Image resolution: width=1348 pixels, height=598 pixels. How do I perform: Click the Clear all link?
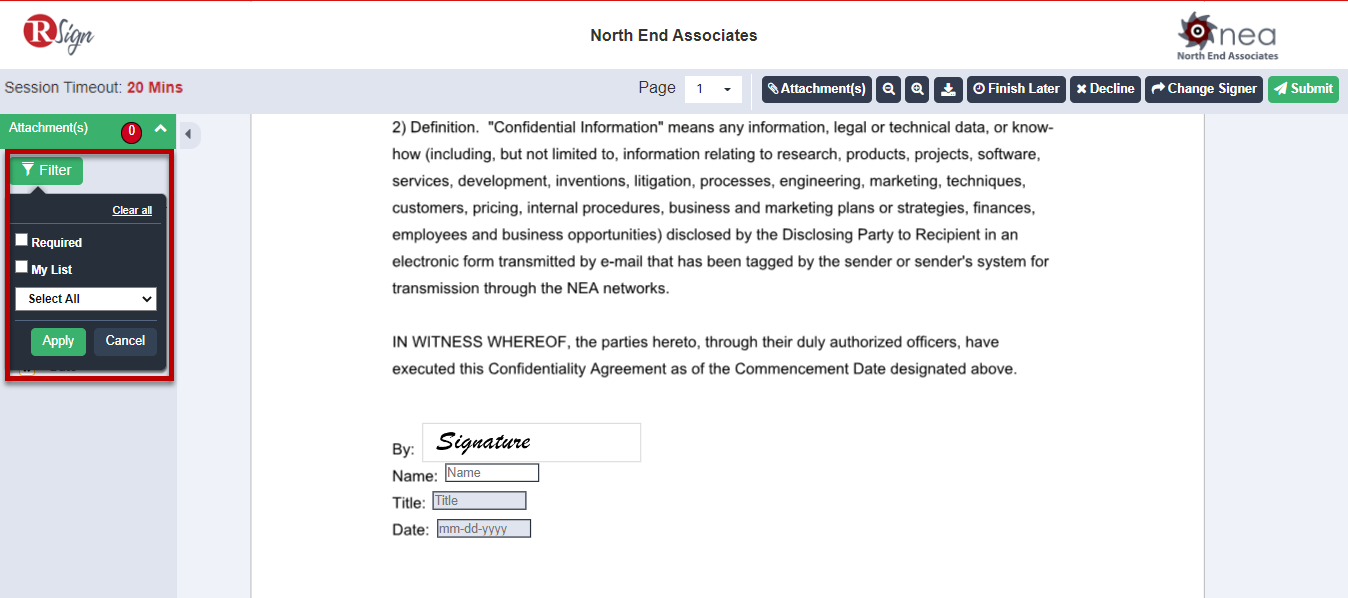[x=132, y=210]
